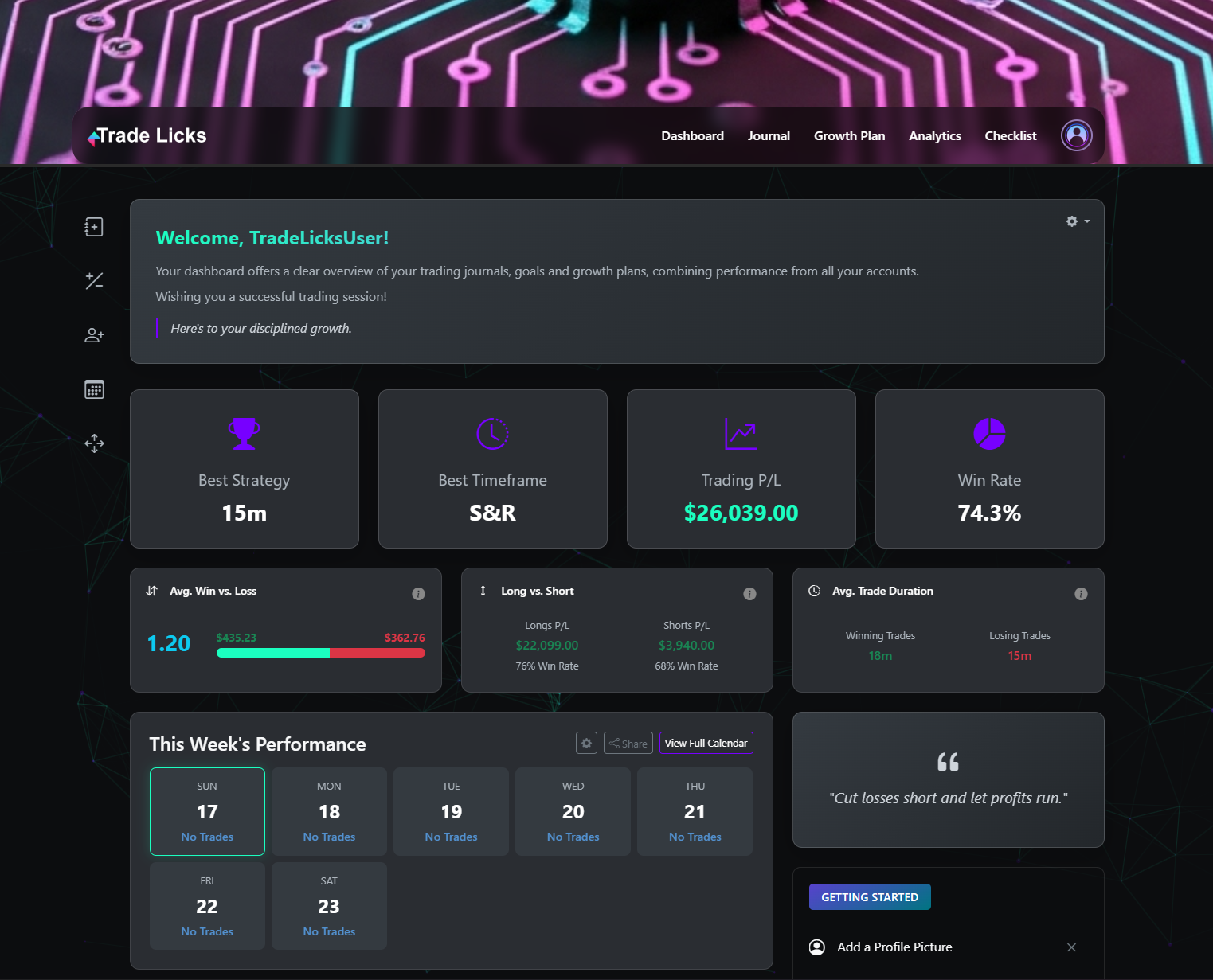Click the add account person icon in sidebar
The height and width of the screenshot is (980, 1213).
point(93,334)
